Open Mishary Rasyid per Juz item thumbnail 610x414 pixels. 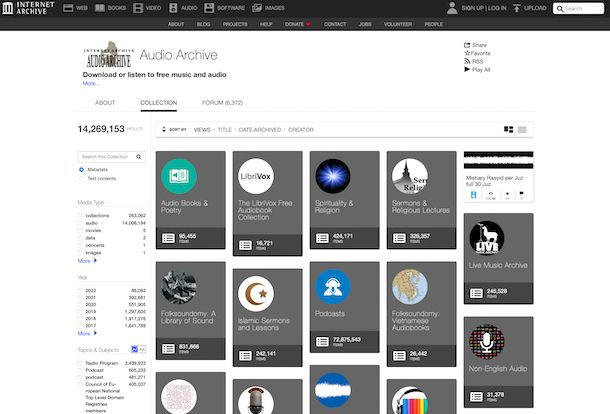(498, 160)
